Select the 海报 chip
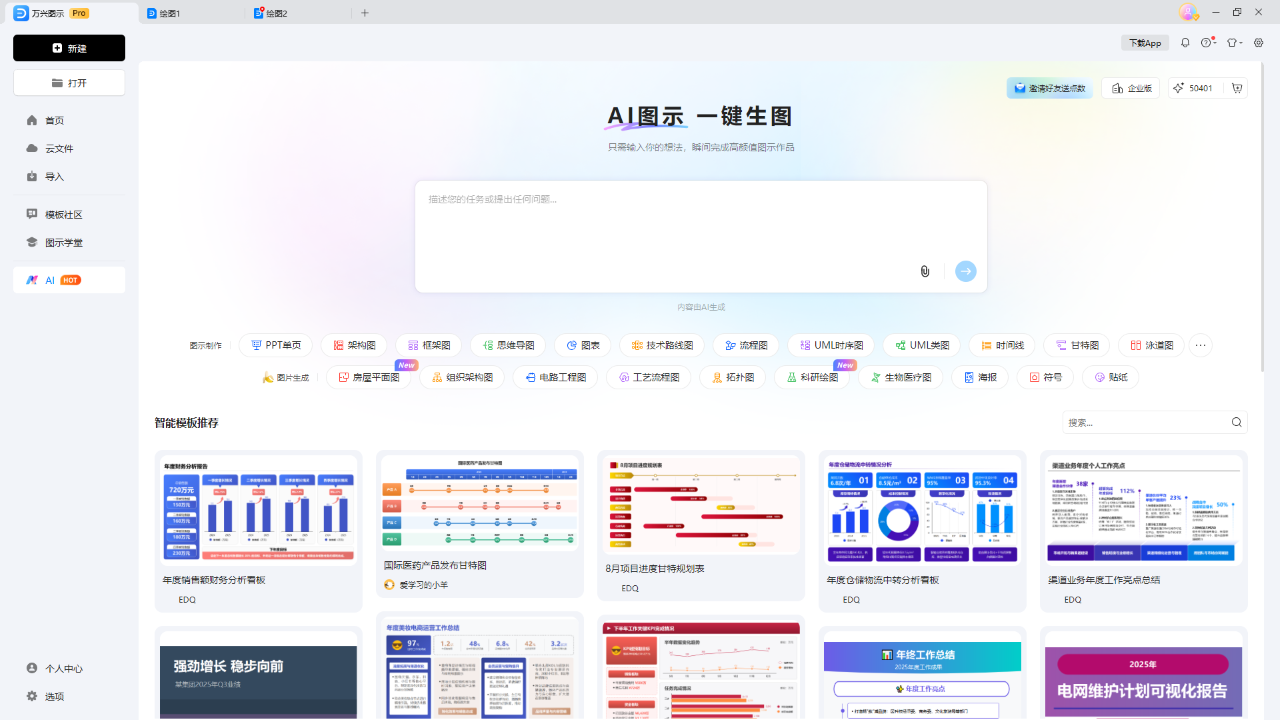Viewport: 1280px width, 720px height. point(979,377)
